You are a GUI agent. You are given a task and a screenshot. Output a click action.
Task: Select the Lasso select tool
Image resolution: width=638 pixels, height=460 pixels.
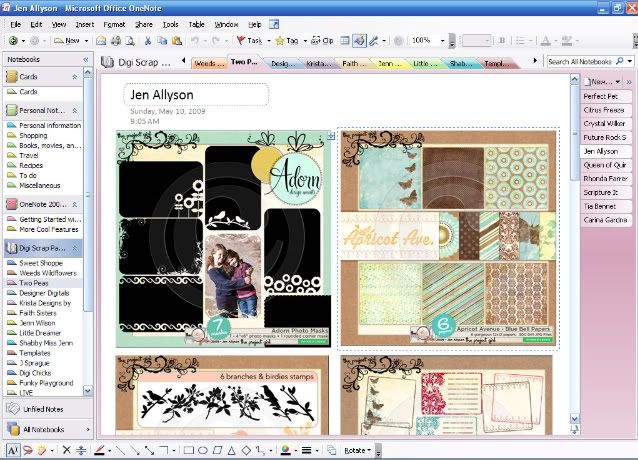click(x=28, y=450)
